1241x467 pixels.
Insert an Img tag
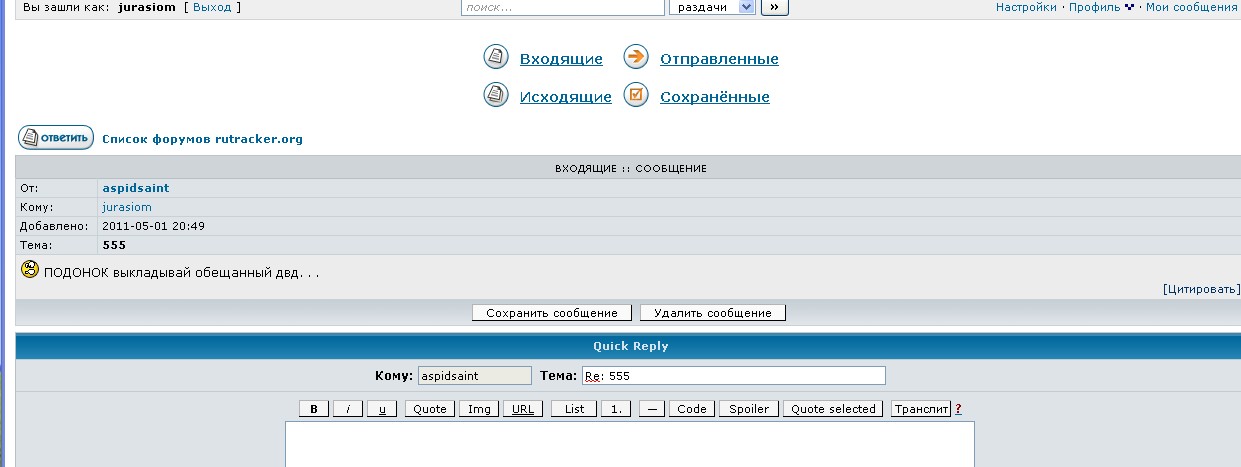tap(478, 409)
